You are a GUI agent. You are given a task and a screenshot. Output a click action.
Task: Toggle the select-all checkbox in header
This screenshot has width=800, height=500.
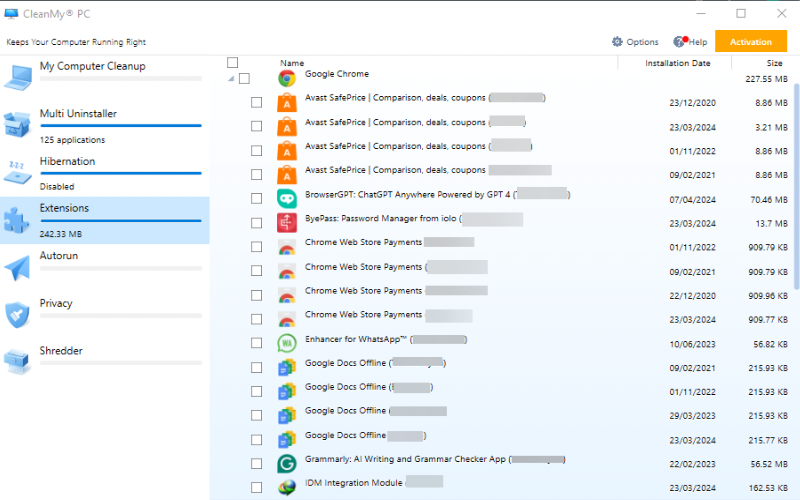point(233,62)
